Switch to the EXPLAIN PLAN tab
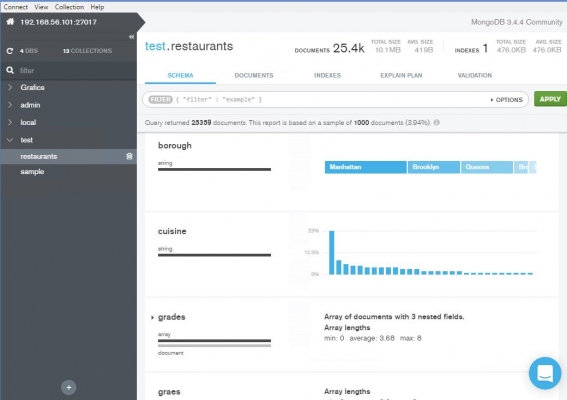Image resolution: width=567 pixels, height=400 pixels. coord(401,75)
